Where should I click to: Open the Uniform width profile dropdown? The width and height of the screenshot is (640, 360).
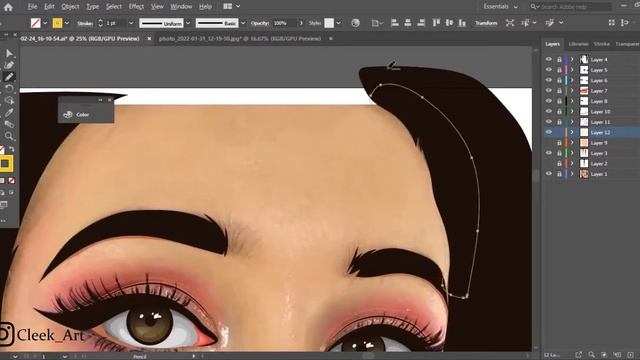pyautogui.click(x=188, y=23)
